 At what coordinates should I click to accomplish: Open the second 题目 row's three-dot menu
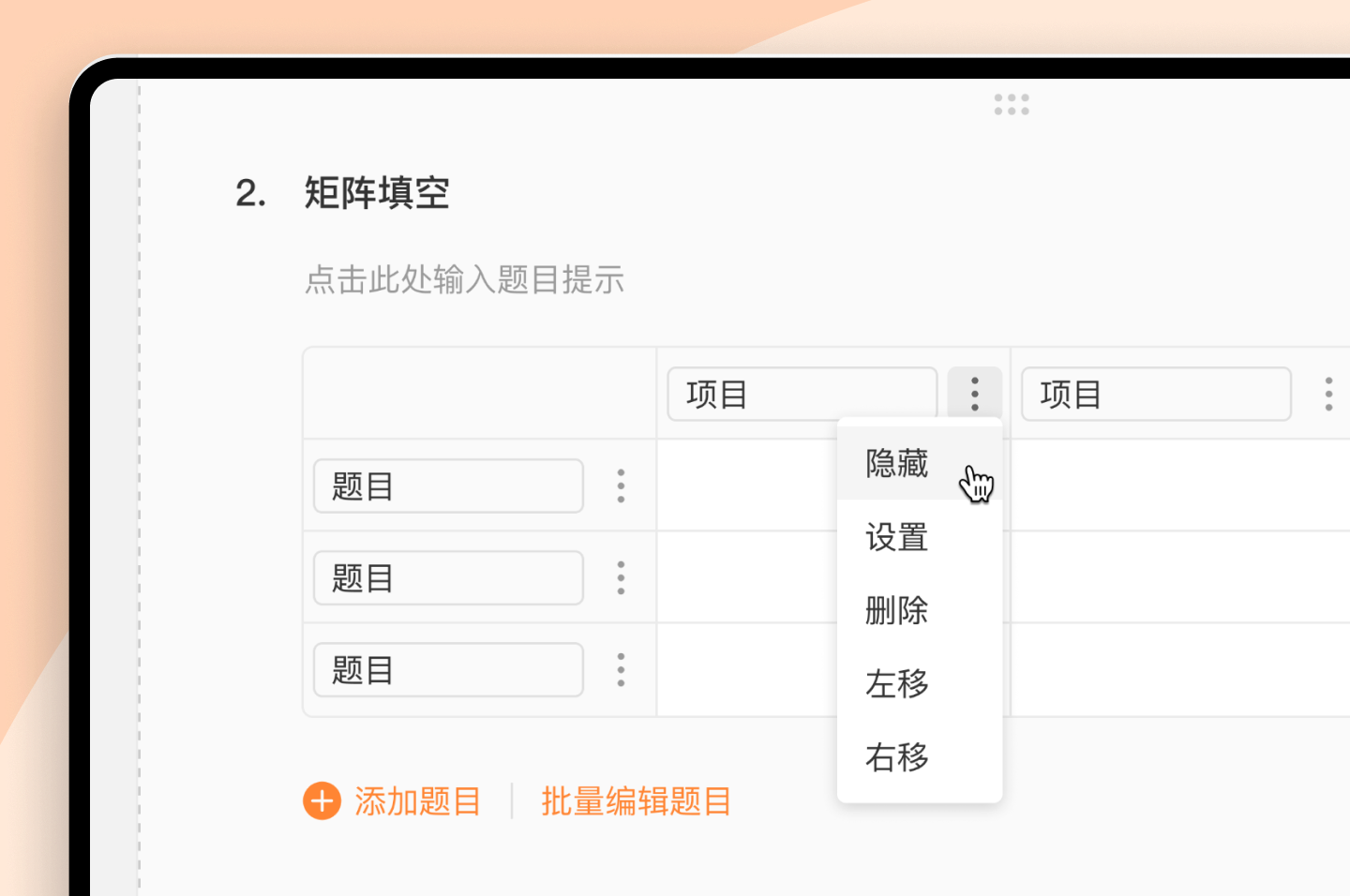[x=621, y=577]
